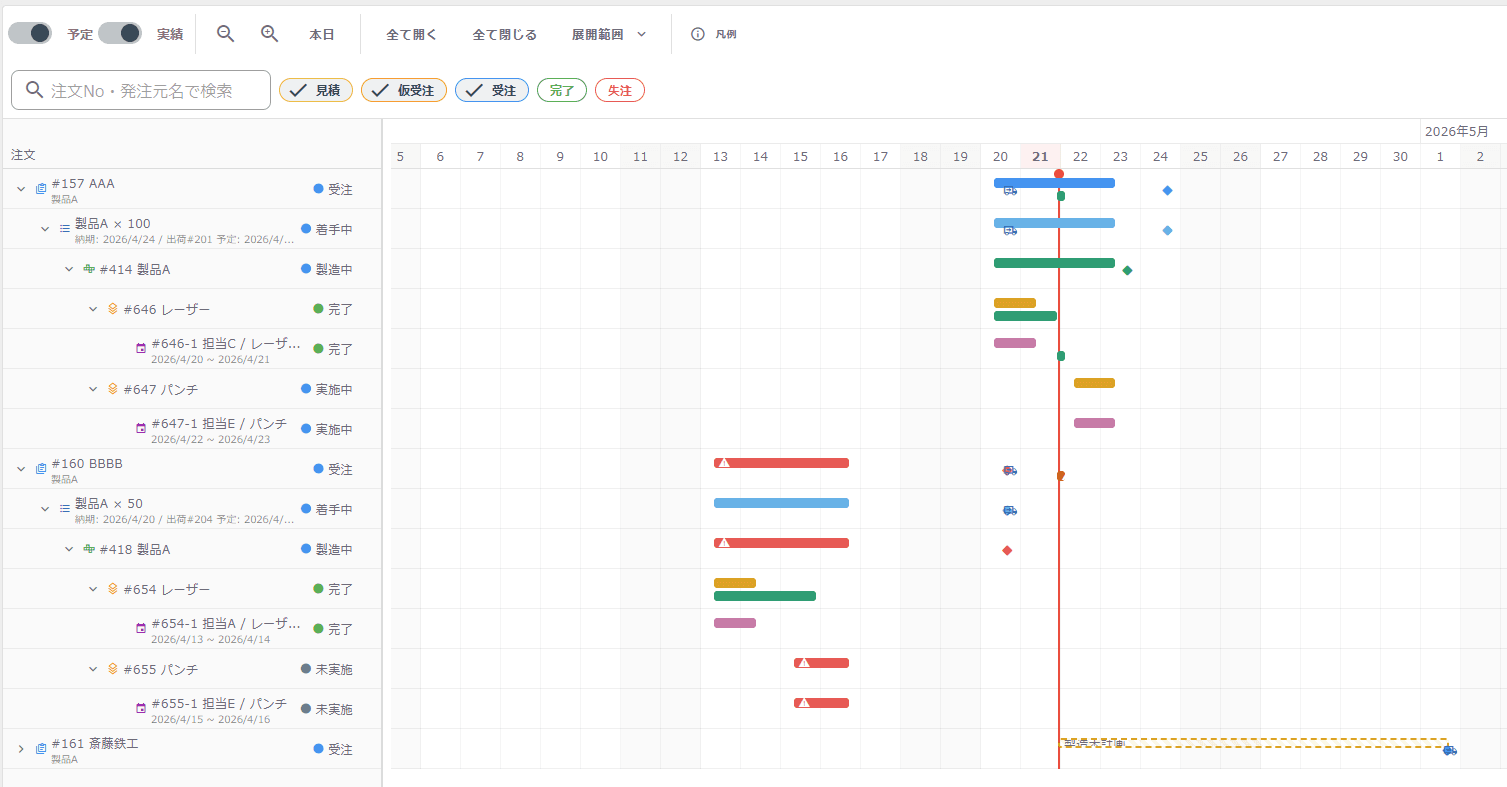Collapse the #157 AAA order row
Screen dimensions: 1507x787
(x=21, y=189)
